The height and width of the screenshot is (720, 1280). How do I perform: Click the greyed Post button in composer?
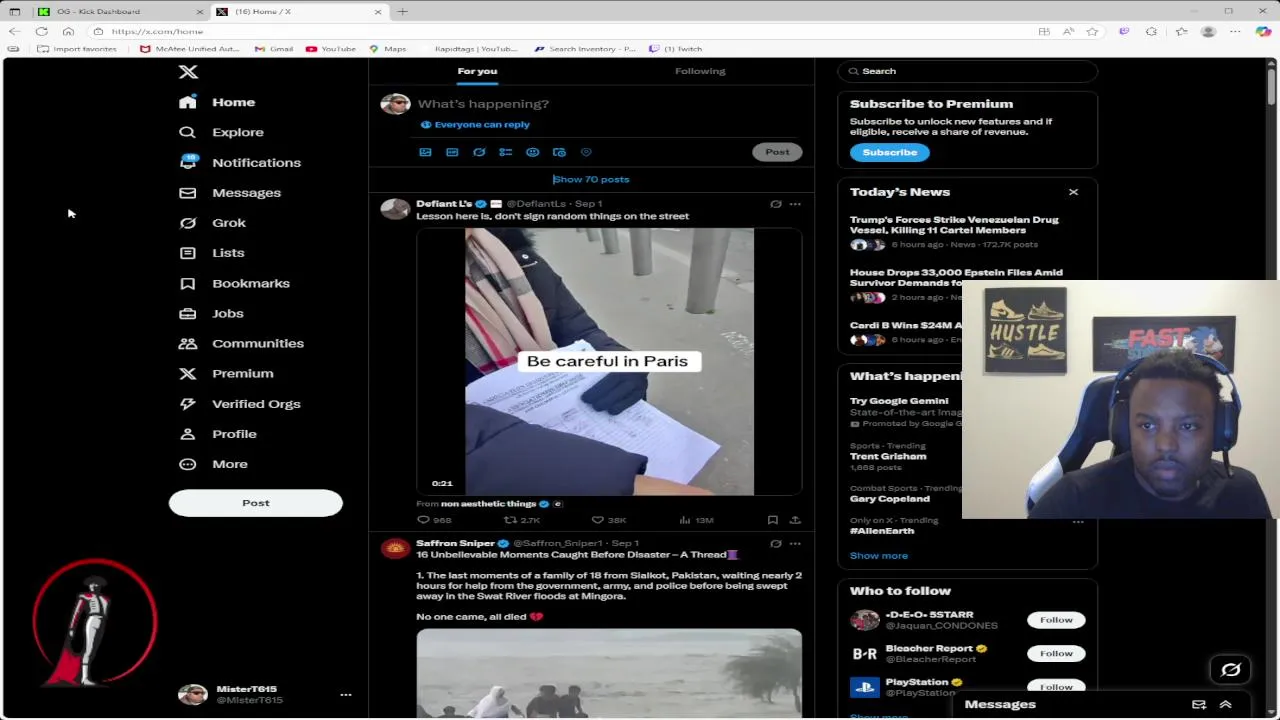pyautogui.click(x=777, y=152)
